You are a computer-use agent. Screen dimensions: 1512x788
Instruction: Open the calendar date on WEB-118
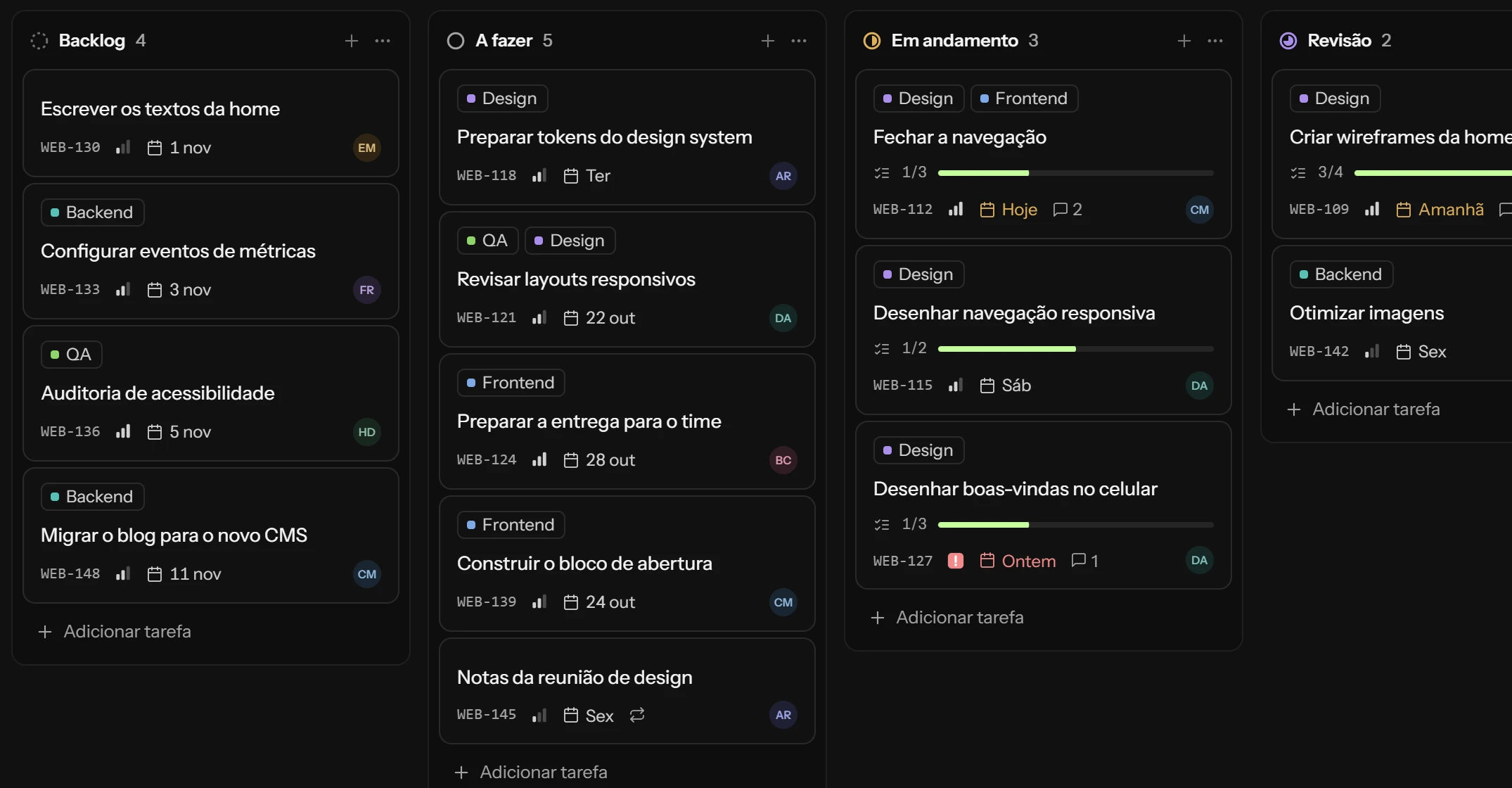(587, 176)
